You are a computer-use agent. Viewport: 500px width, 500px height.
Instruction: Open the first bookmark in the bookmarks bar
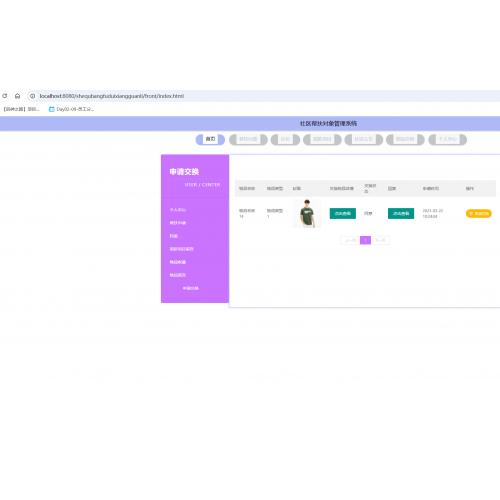click(x=22, y=109)
